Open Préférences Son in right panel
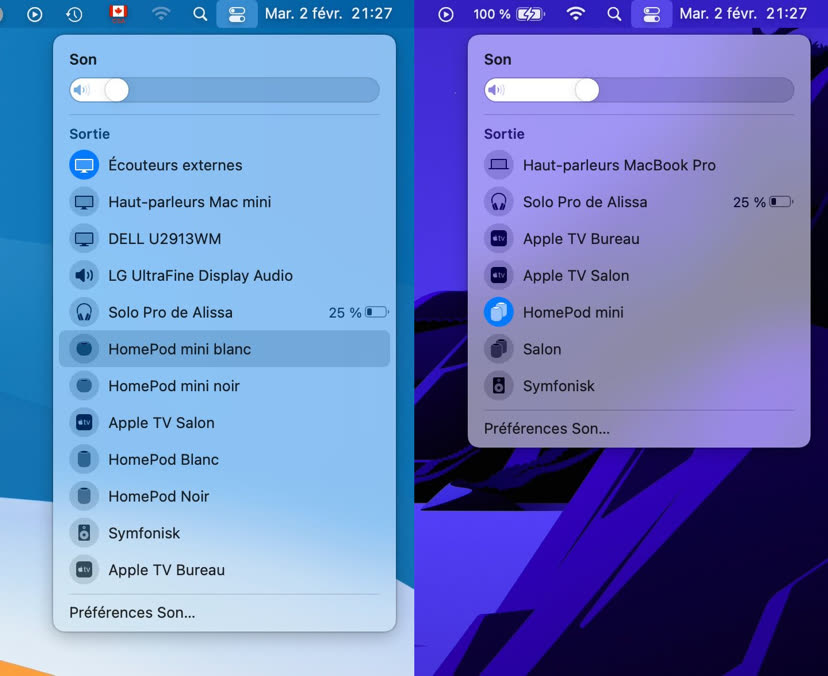 547,429
